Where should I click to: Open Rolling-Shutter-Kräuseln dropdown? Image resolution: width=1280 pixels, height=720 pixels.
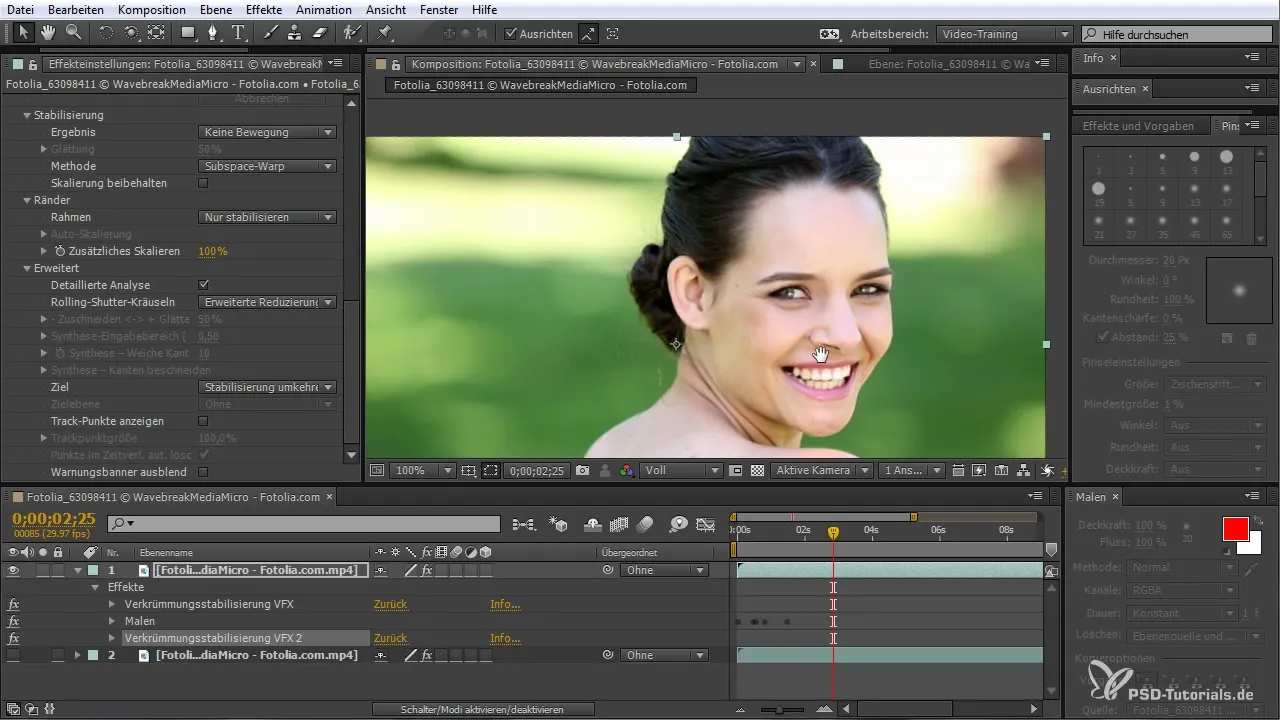267,302
